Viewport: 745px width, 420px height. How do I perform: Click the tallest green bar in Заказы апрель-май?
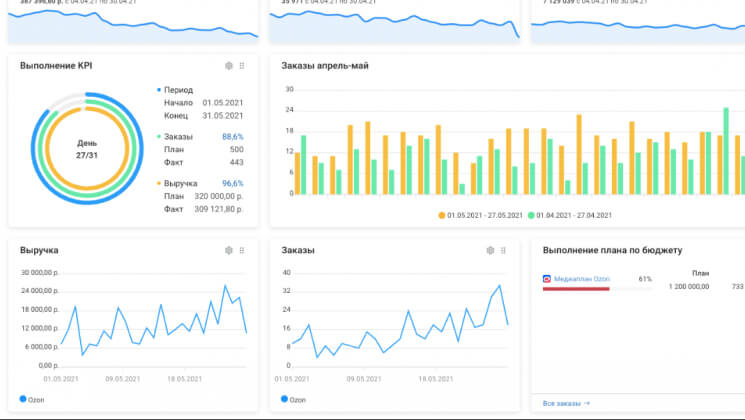(x=726, y=151)
